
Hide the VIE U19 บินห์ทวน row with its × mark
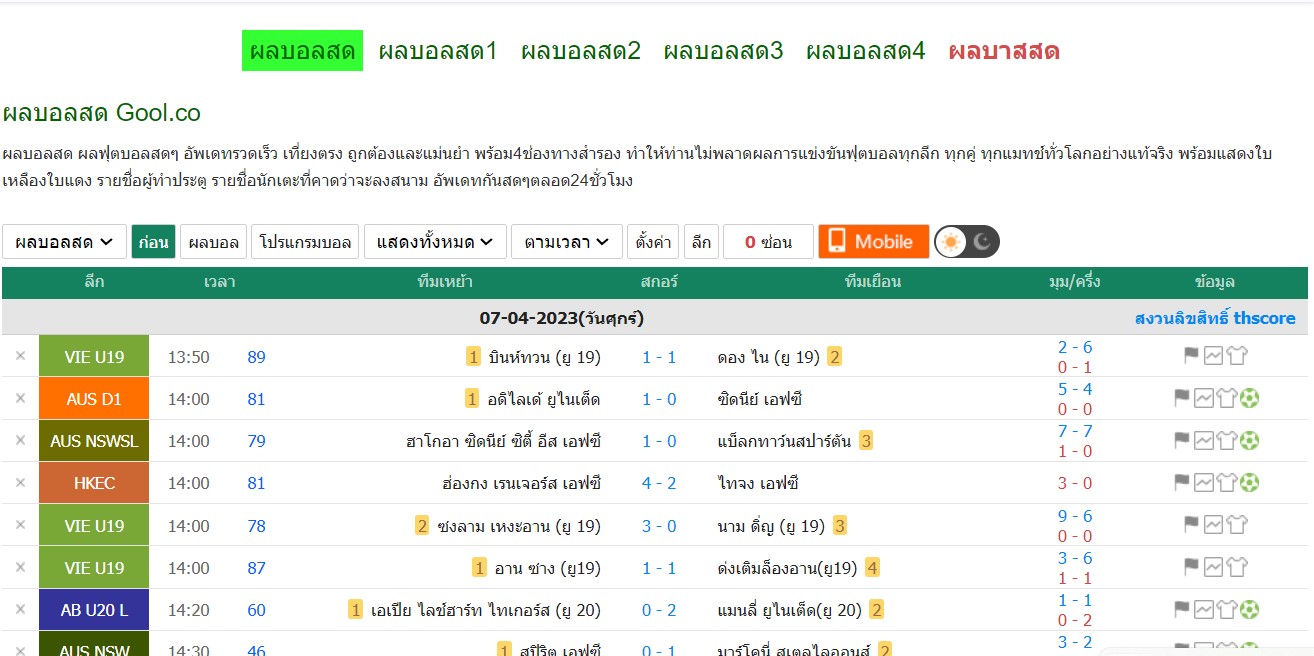click(x=19, y=356)
